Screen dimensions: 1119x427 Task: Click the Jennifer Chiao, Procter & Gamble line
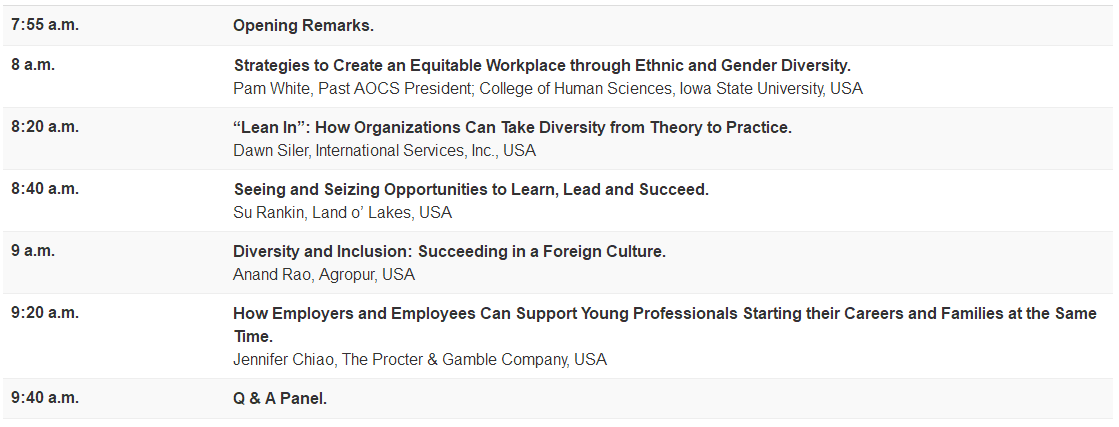pos(419,359)
